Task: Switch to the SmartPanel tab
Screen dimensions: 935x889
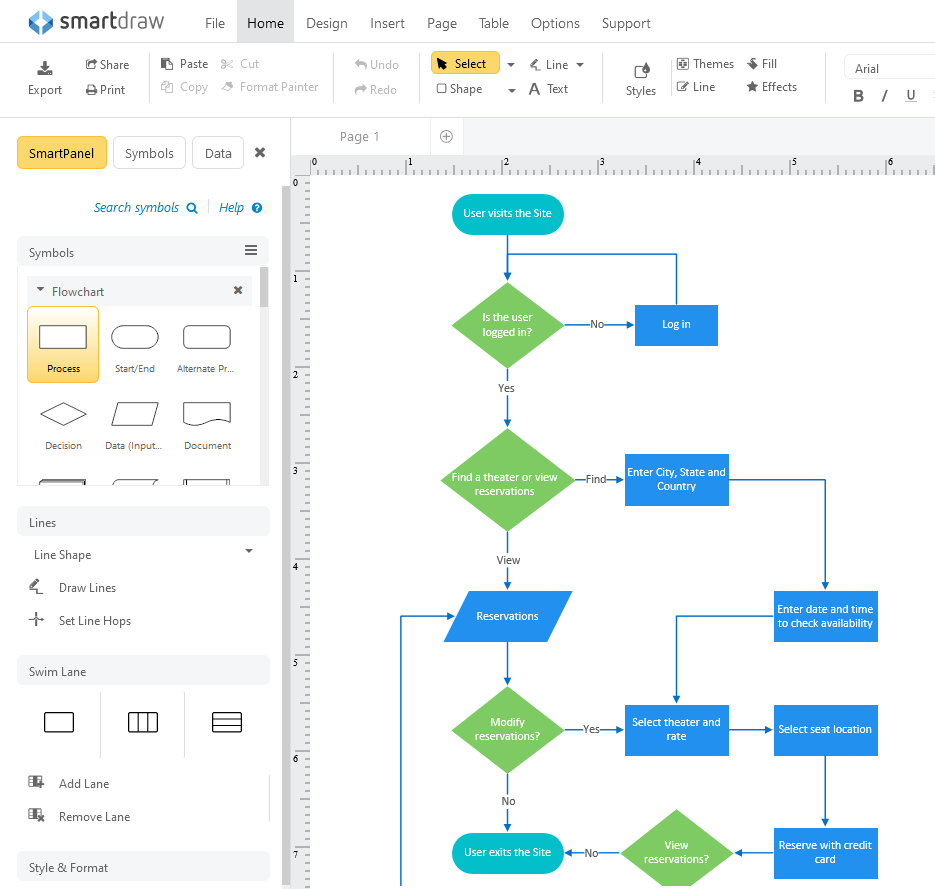Action: tap(62, 153)
